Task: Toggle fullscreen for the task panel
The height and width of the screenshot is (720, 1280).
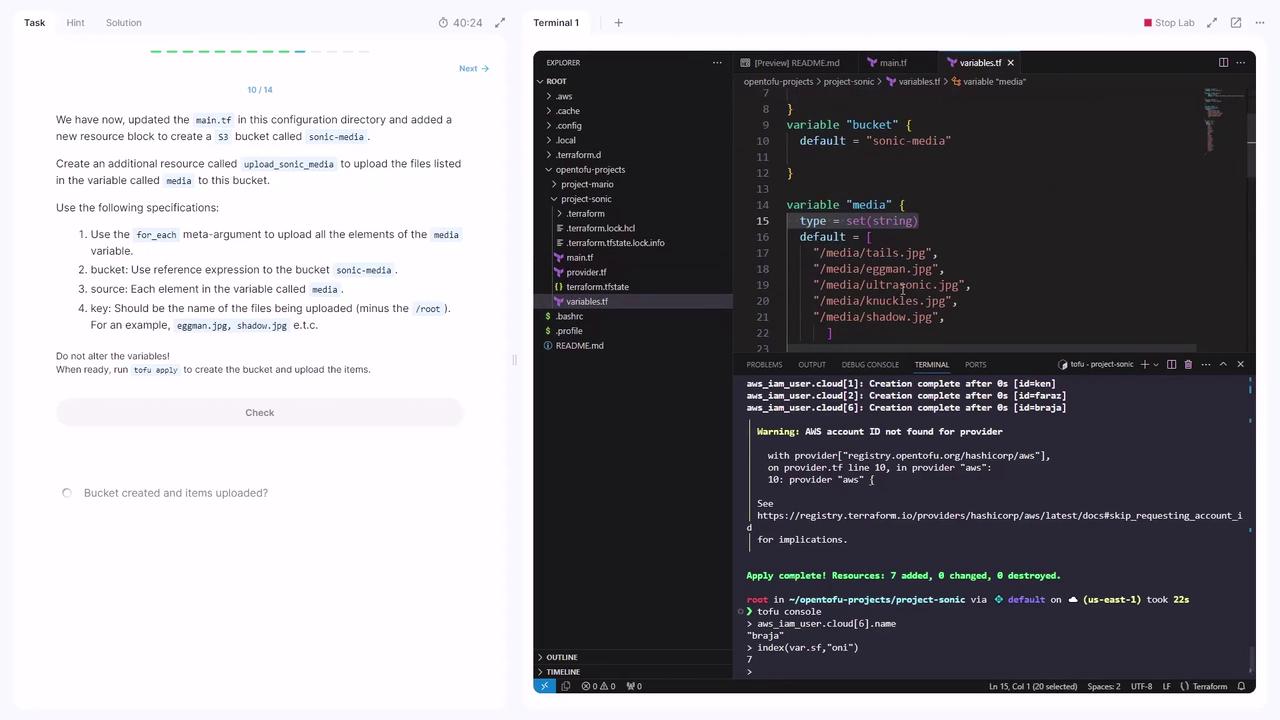Action: coord(499,22)
